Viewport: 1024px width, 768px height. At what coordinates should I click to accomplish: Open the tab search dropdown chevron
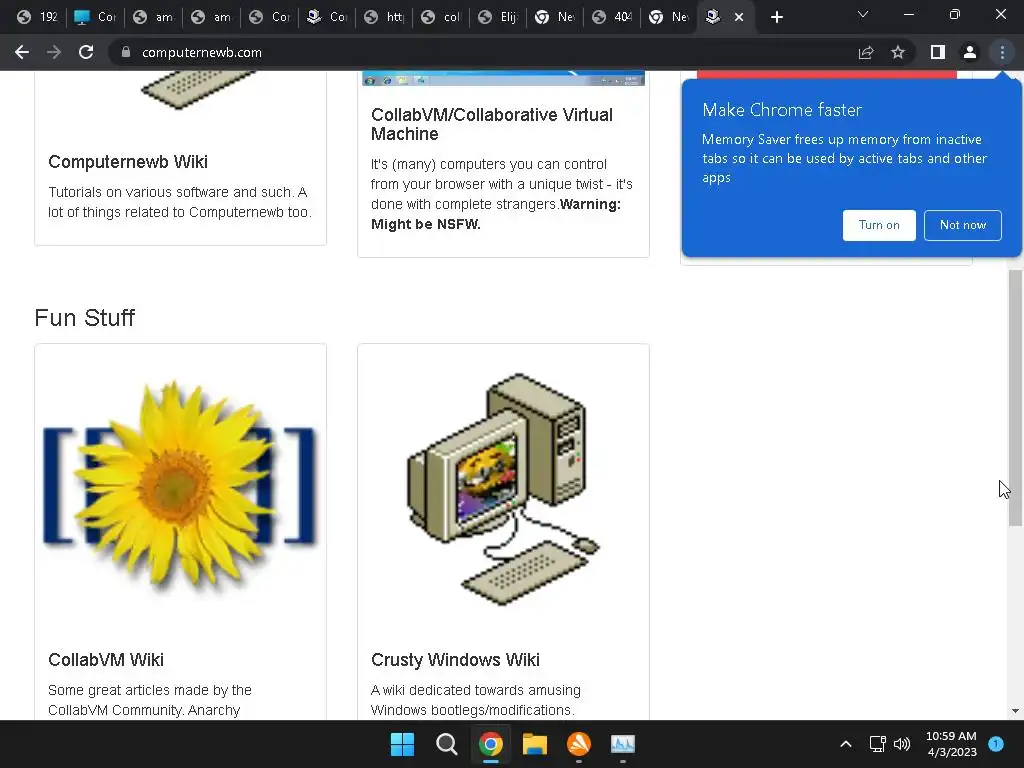(x=863, y=14)
